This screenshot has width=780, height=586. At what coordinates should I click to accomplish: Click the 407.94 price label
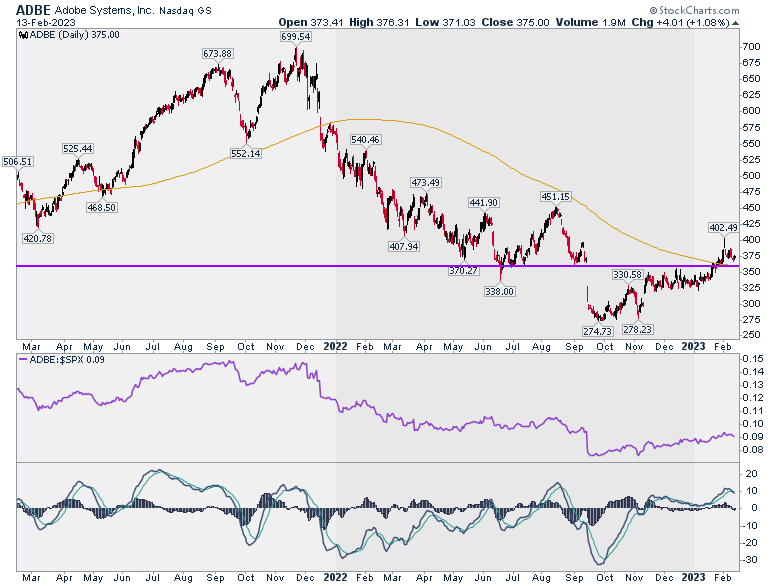point(404,246)
